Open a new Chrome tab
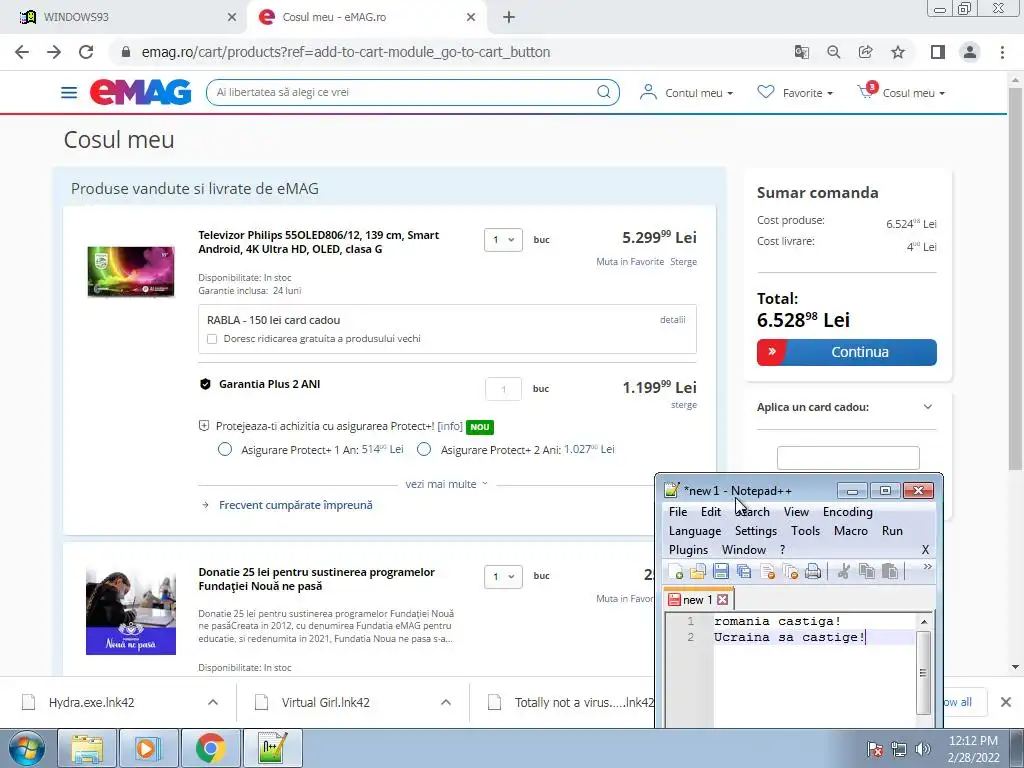 coord(509,18)
